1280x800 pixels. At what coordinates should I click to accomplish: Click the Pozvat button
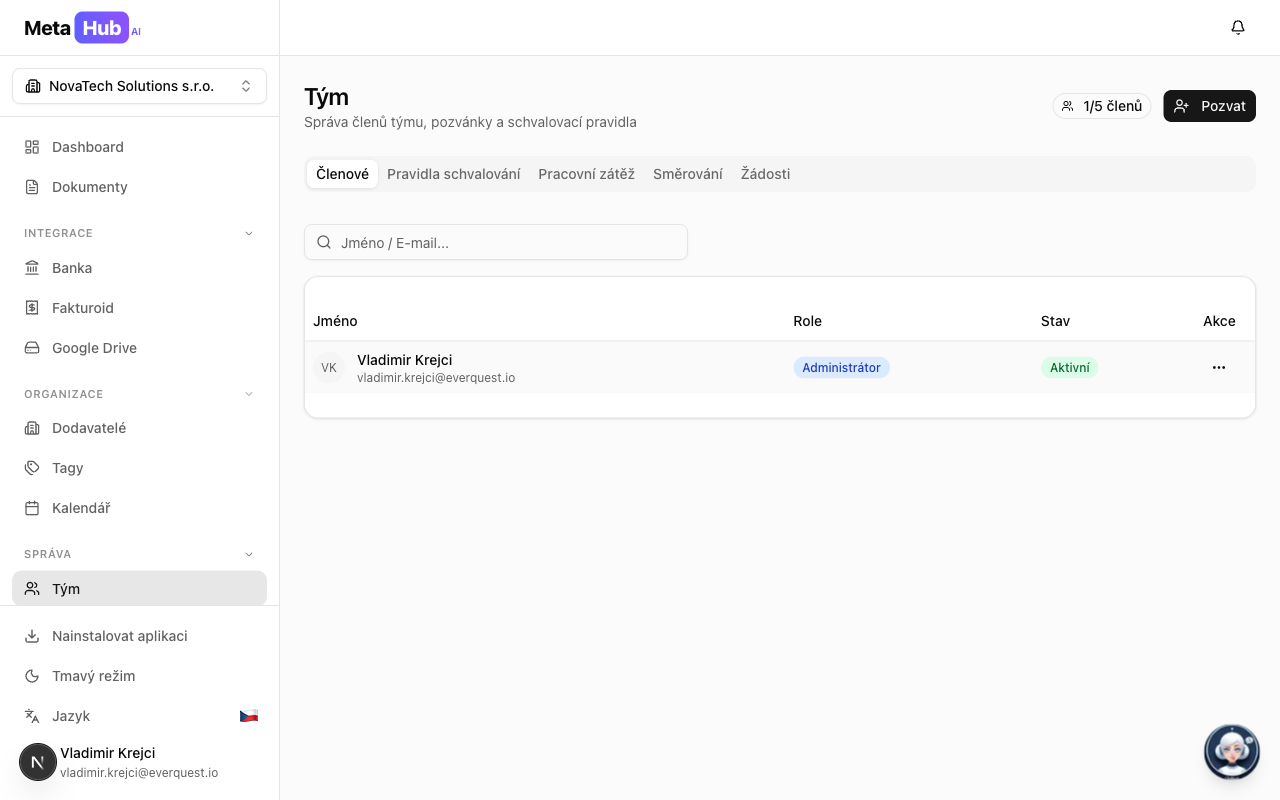pyautogui.click(x=1209, y=106)
